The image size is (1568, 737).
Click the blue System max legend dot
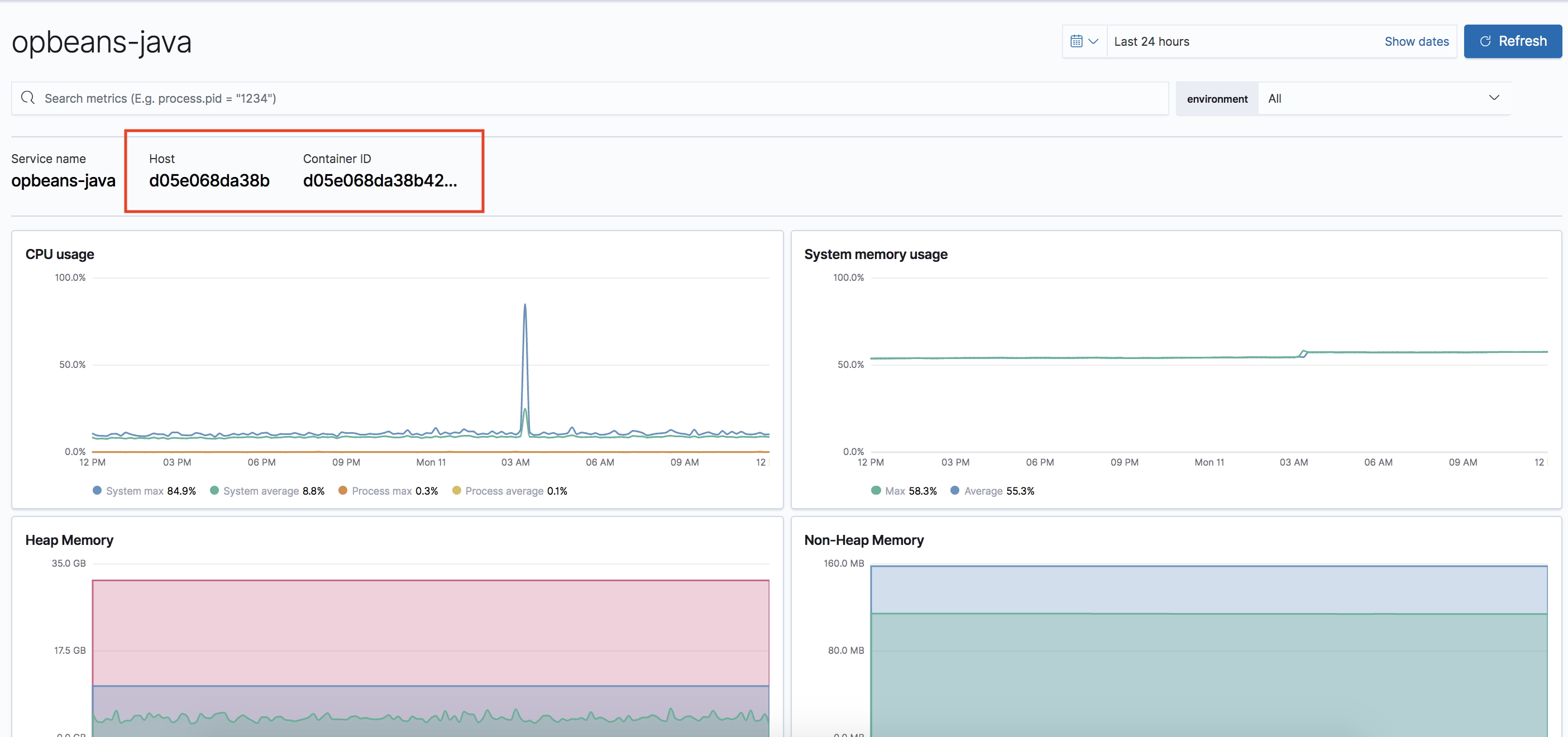coord(97,491)
